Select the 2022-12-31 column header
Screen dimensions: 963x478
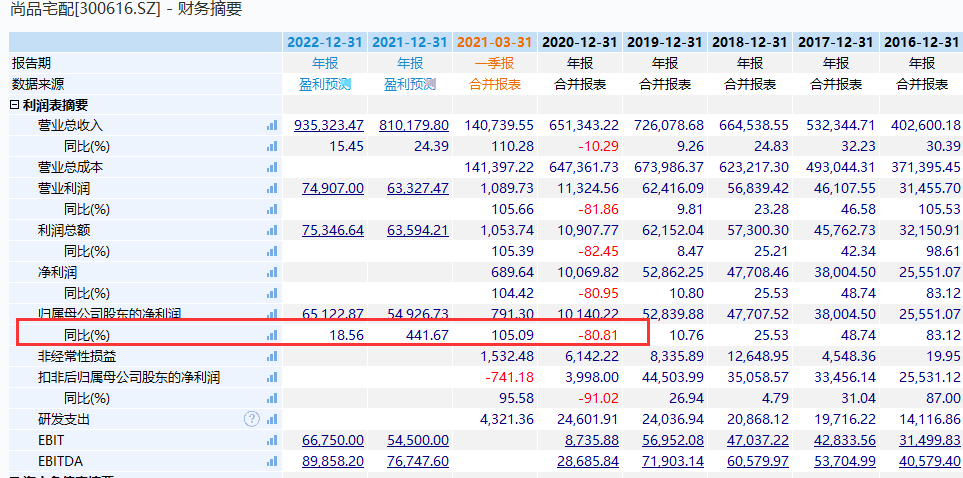click(x=324, y=42)
